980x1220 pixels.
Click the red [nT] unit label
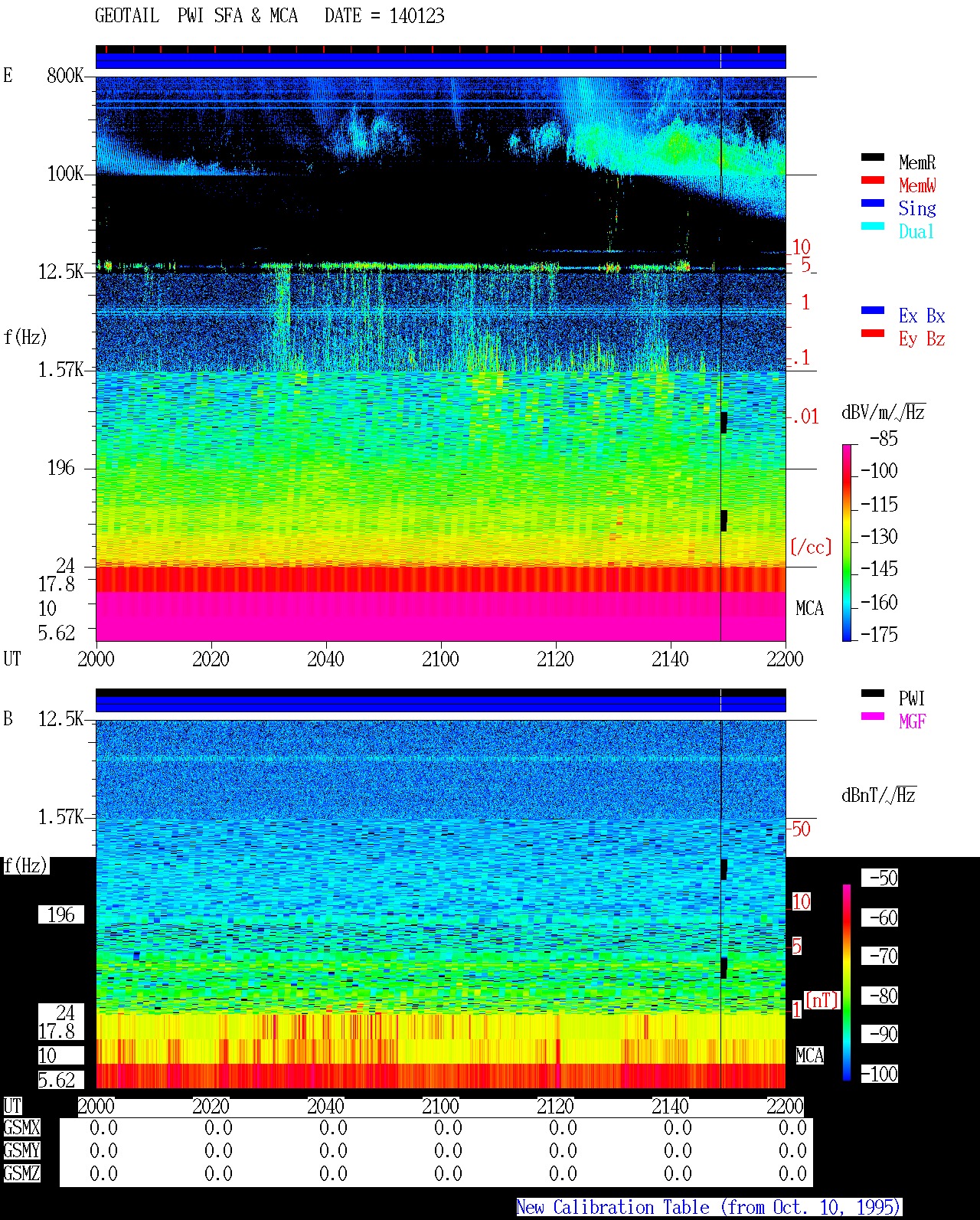822,999
